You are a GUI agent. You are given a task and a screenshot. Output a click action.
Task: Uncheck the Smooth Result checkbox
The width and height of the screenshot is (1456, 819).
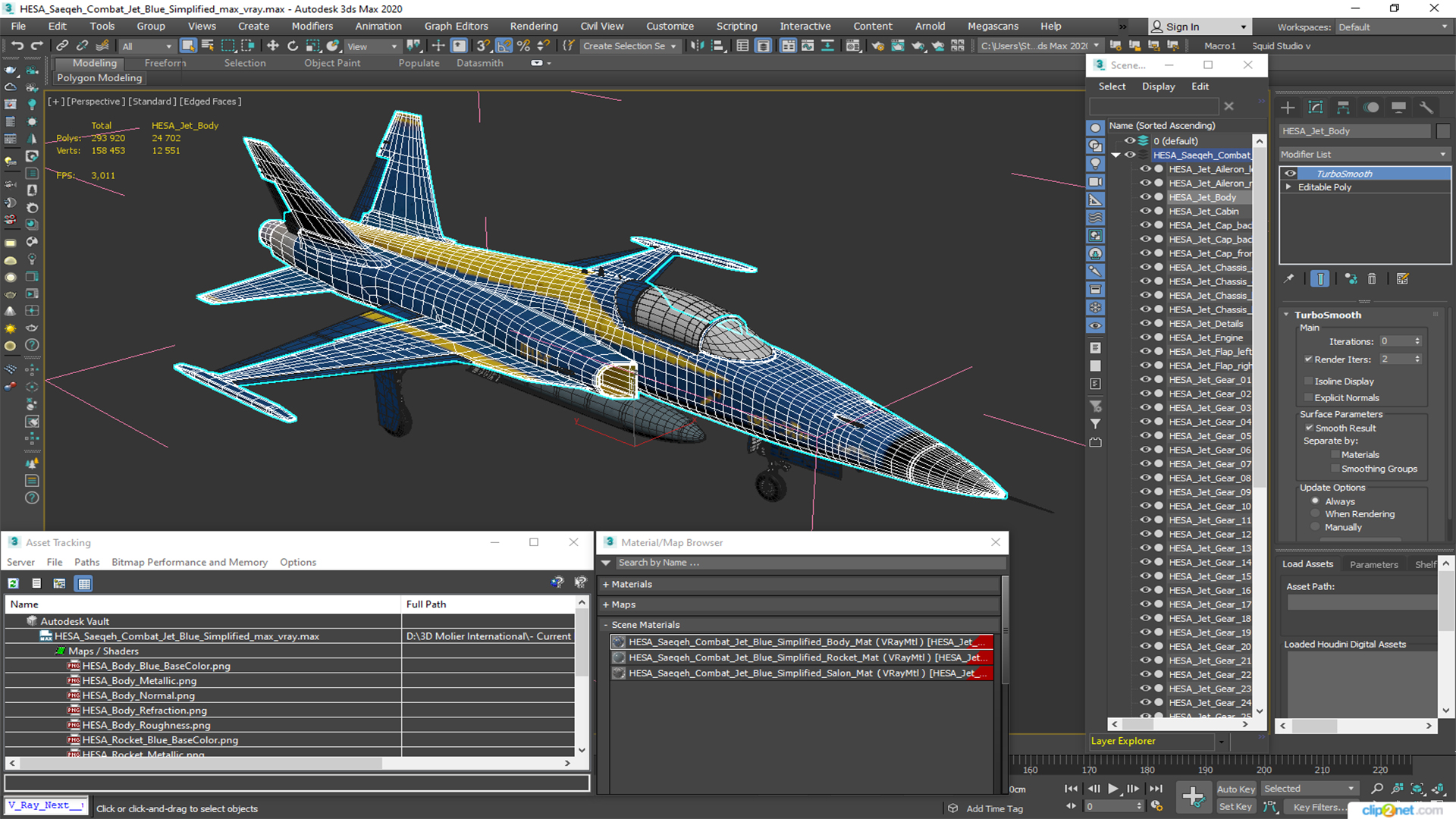(1309, 428)
